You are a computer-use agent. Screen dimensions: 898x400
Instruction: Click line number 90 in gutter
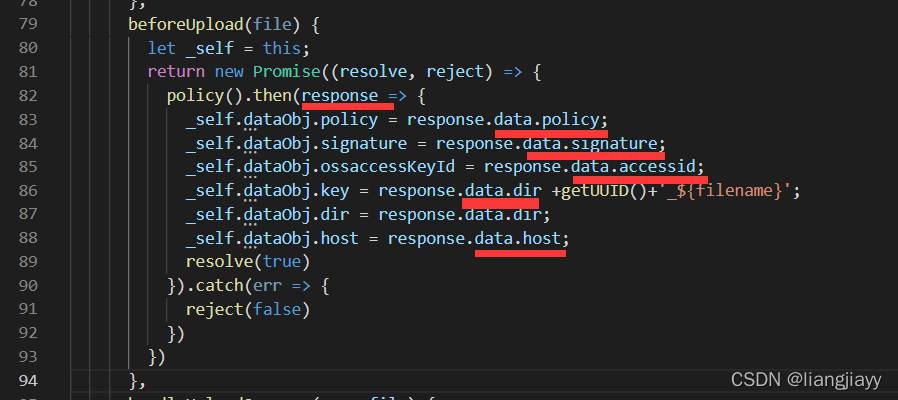coord(28,285)
